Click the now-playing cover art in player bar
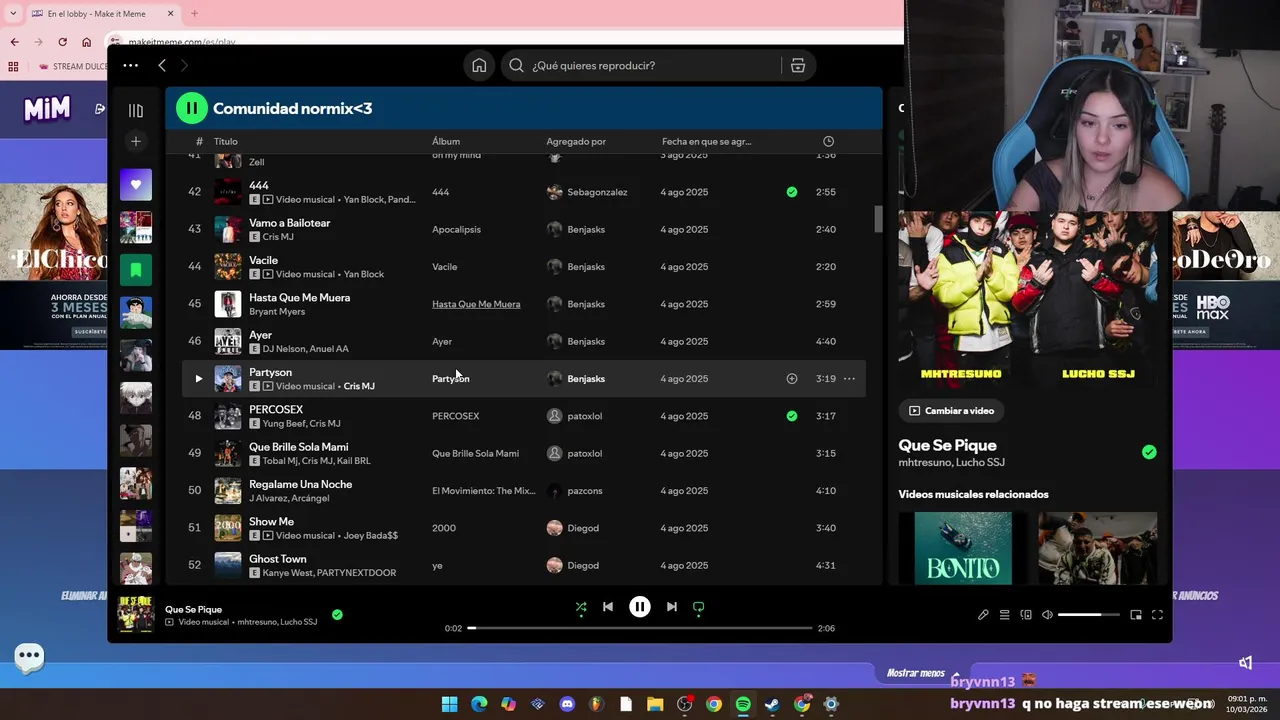This screenshot has width=1280, height=720. (x=135, y=613)
